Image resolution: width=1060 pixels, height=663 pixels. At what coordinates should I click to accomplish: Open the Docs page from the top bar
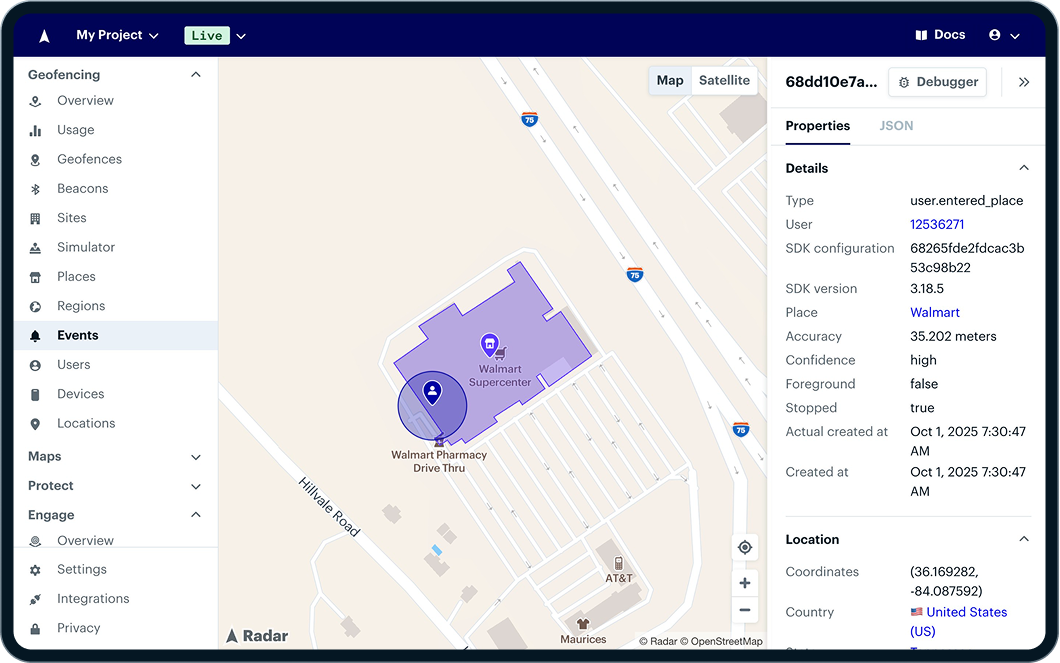[x=940, y=34]
